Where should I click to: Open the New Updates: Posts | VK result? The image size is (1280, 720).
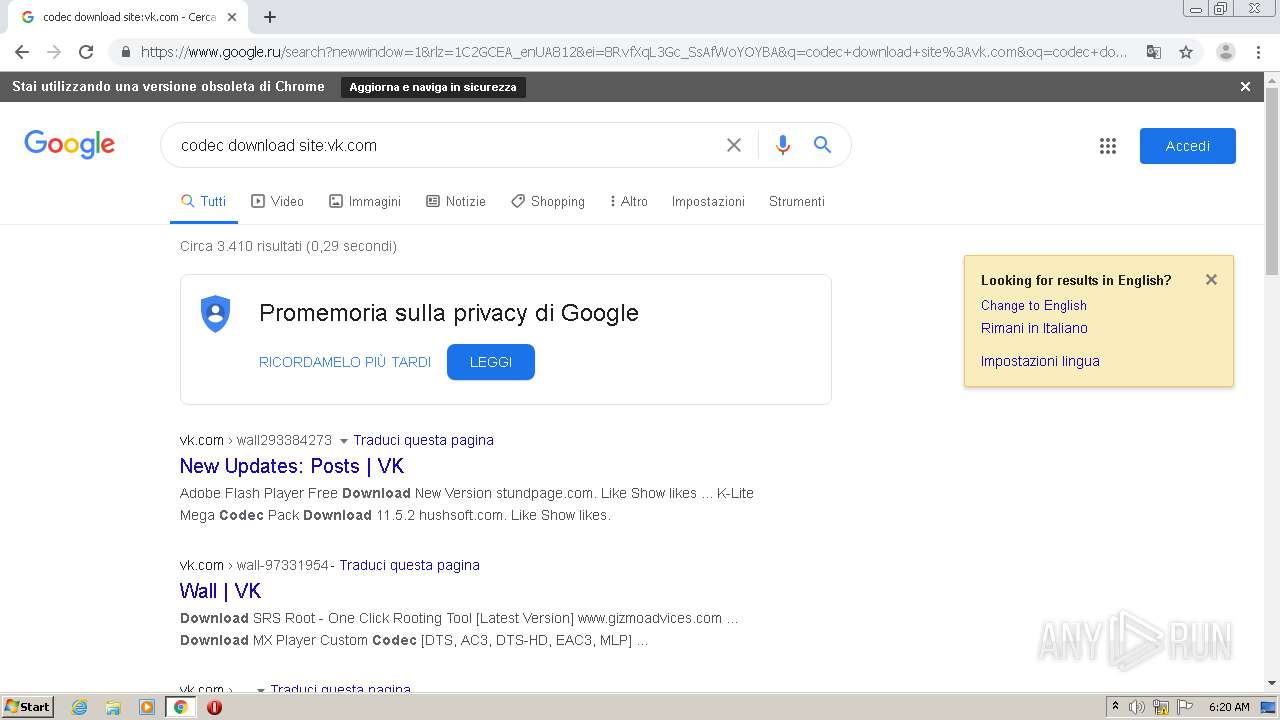tap(292, 466)
